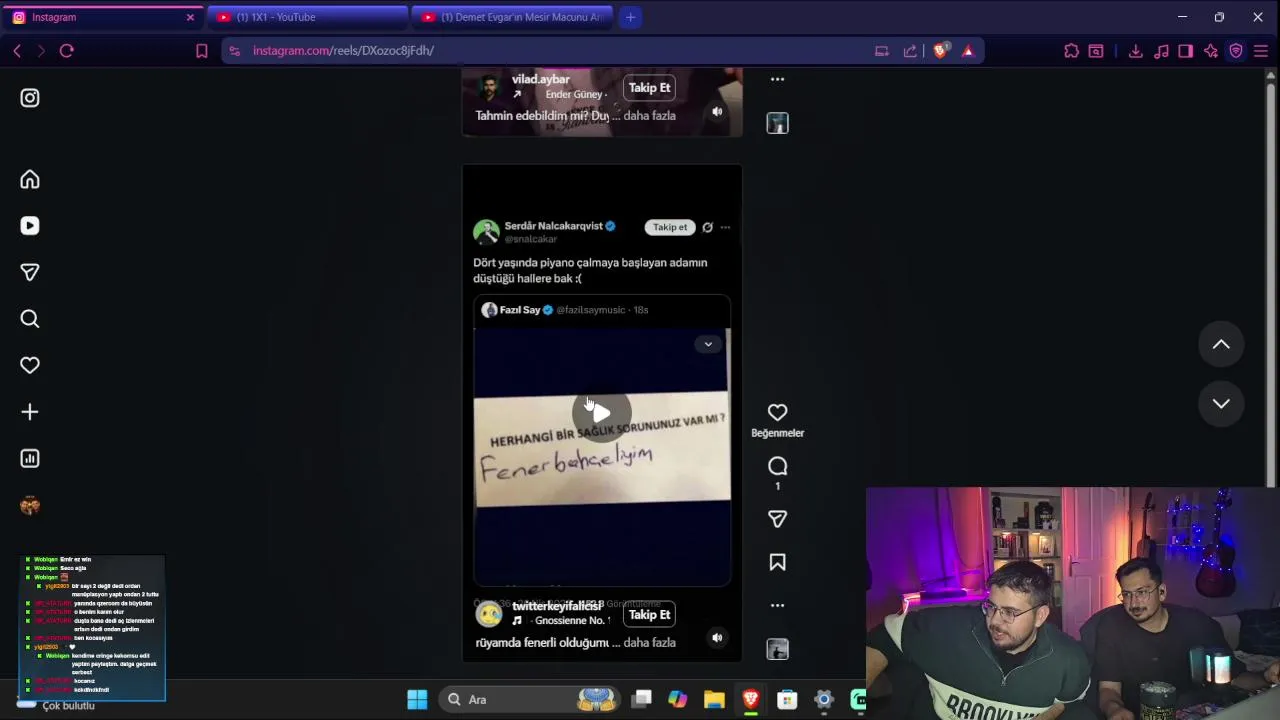Open Brave Rewards triangle icon
Viewport: 1280px width, 720px height.
967,50
